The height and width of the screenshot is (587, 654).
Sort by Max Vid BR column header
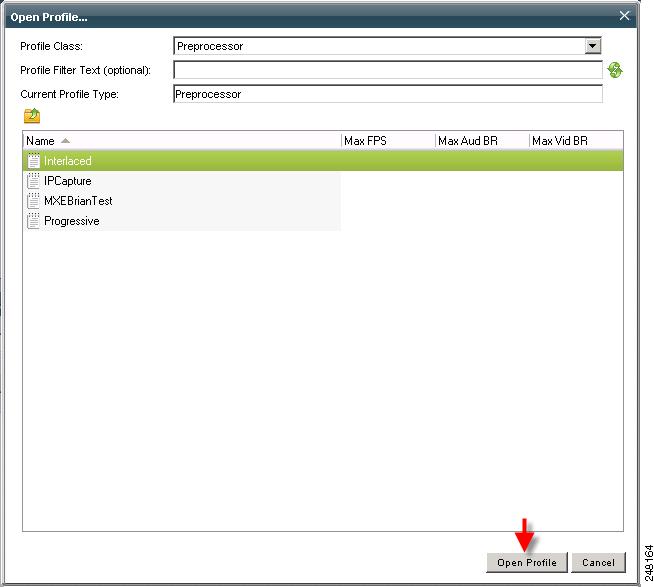(576, 141)
